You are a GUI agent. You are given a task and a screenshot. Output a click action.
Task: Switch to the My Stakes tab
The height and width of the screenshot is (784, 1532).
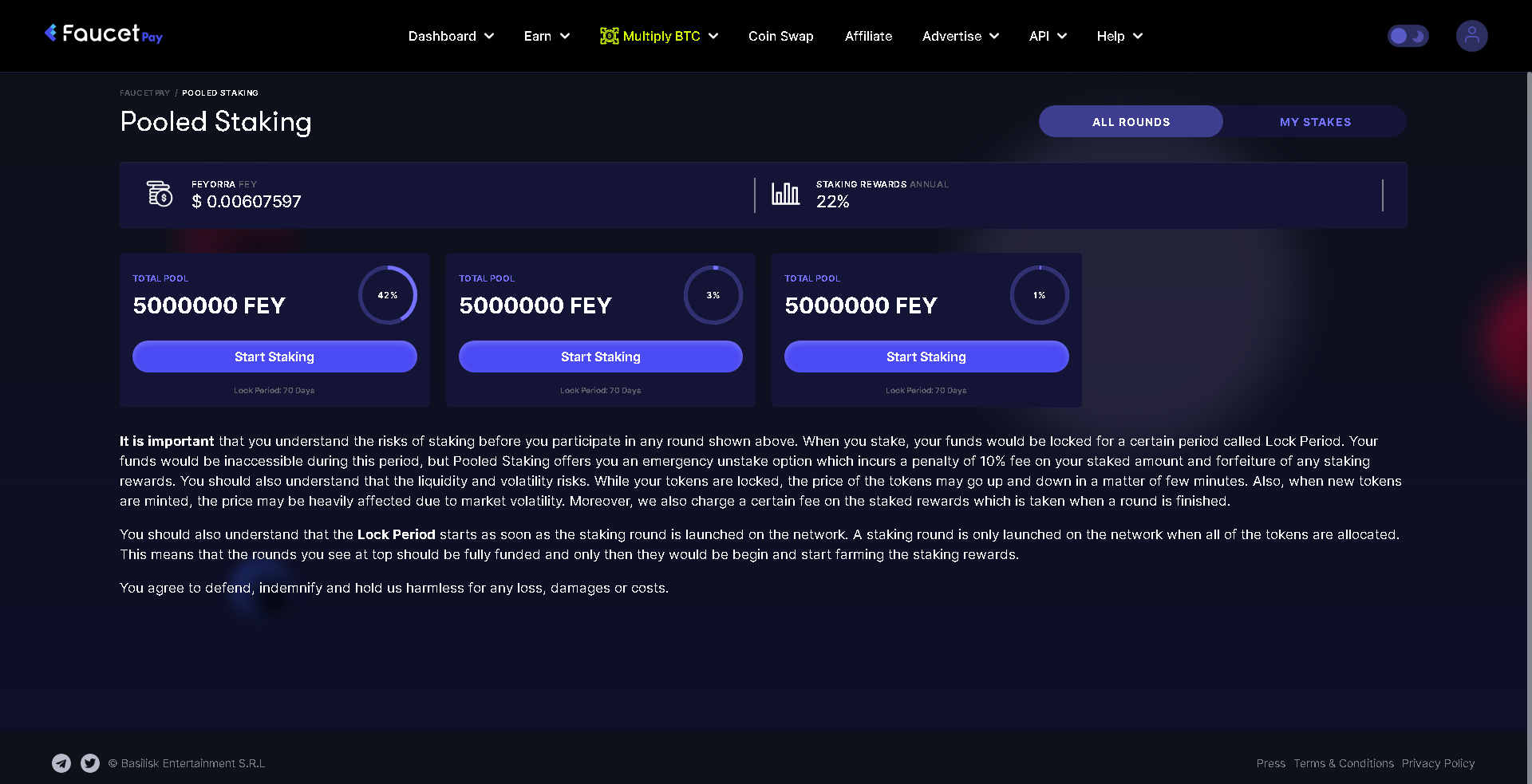point(1315,121)
